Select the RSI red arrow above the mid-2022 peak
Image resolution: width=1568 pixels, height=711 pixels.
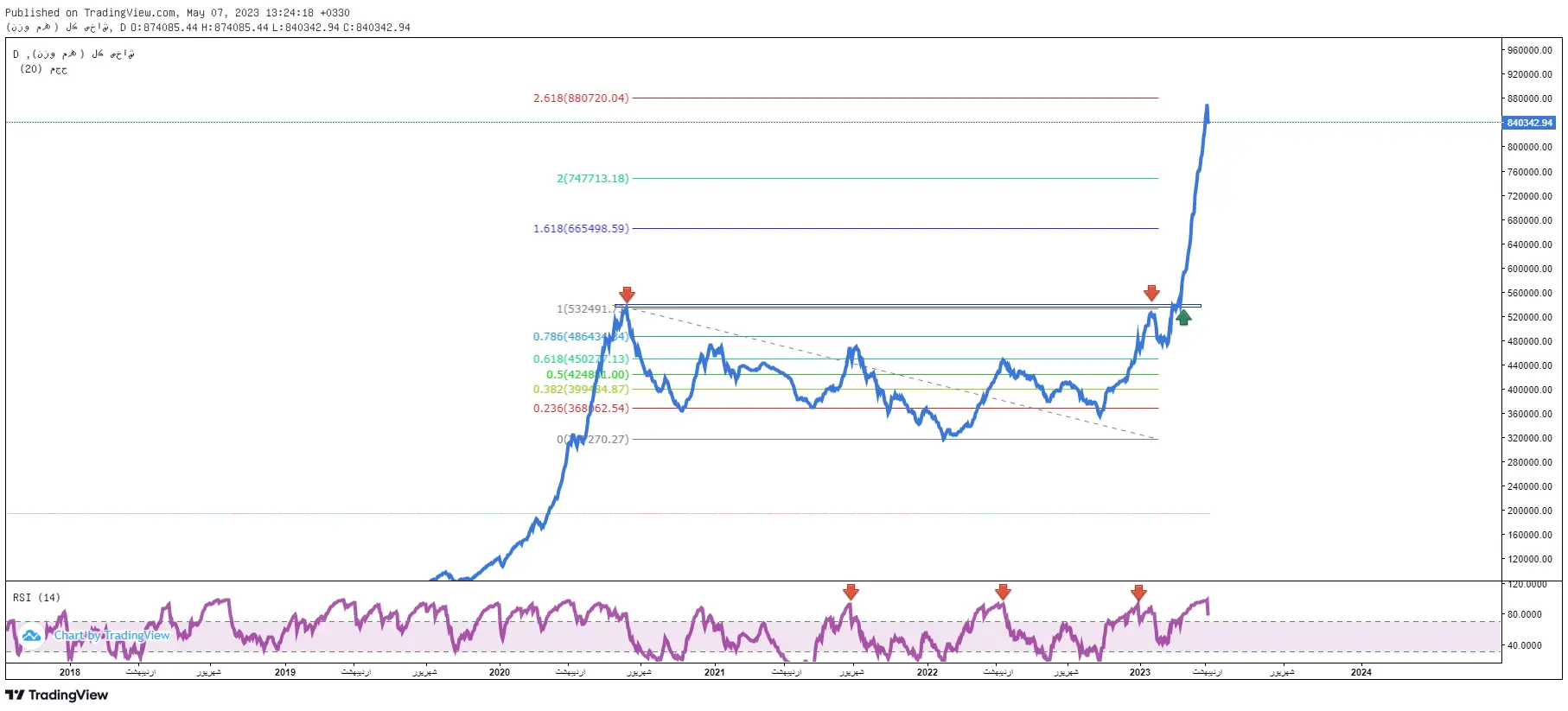point(1003,592)
